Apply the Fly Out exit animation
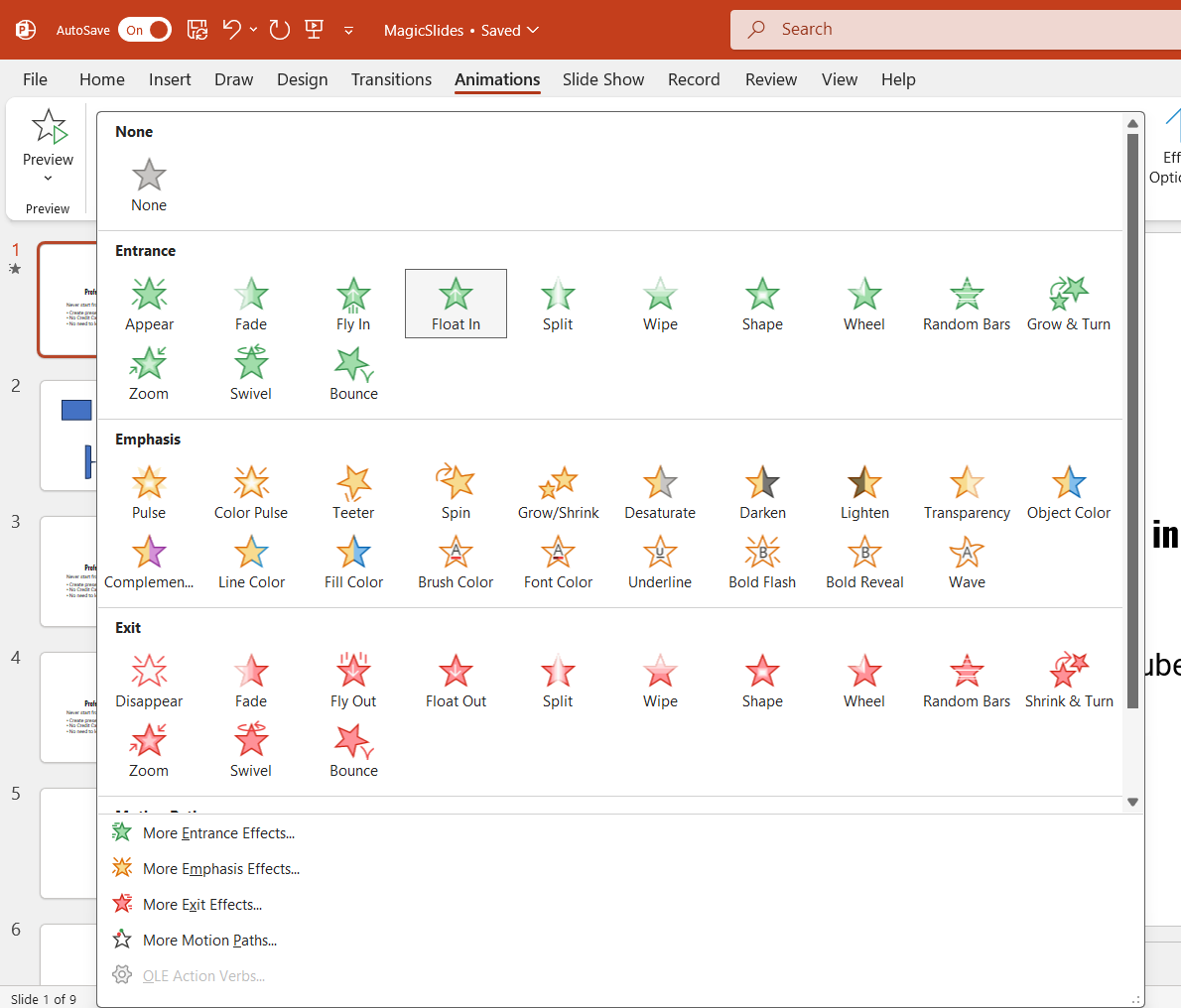This screenshot has width=1181, height=1008. click(353, 682)
